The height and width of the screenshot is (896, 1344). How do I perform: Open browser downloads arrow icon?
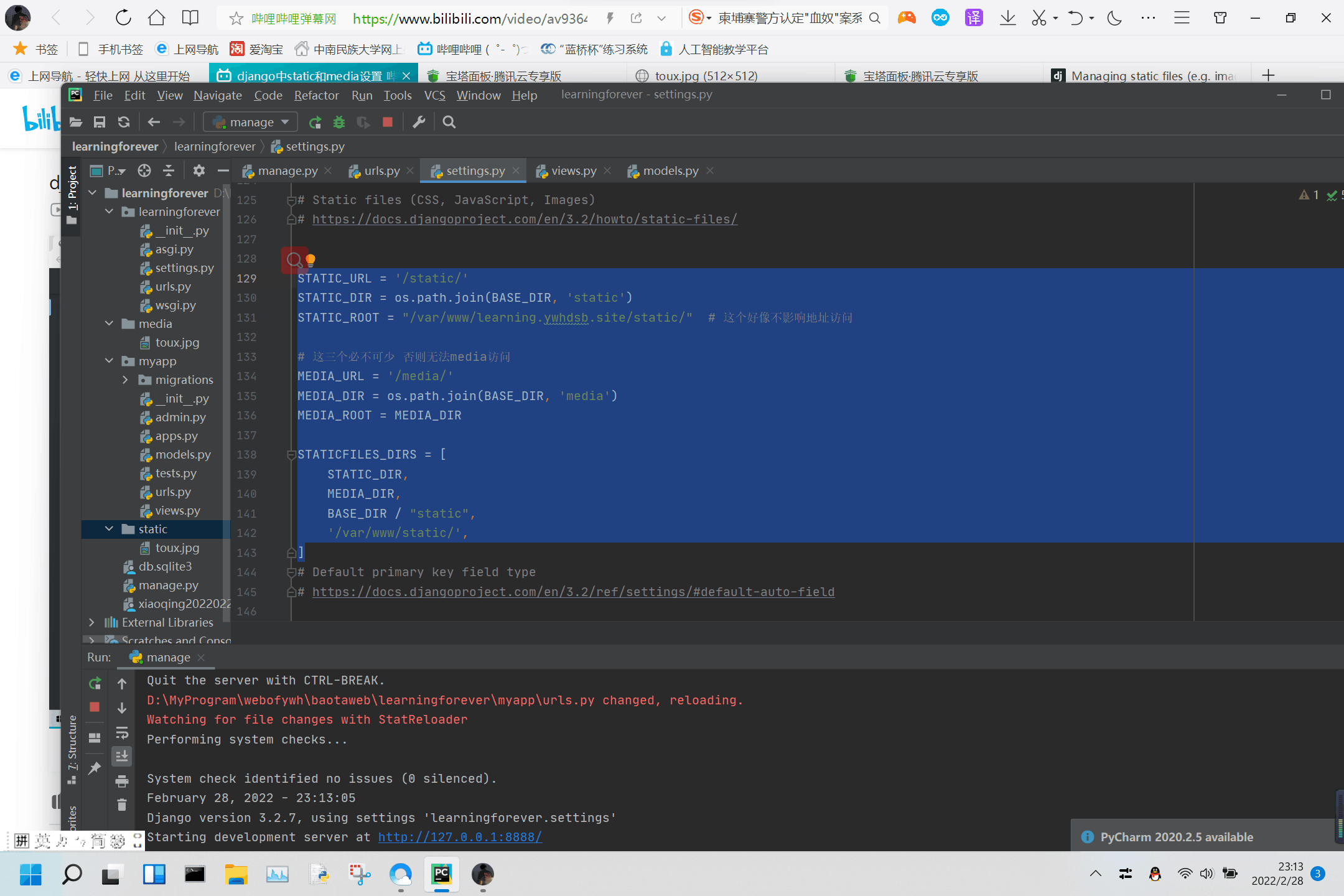point(1007,18)
